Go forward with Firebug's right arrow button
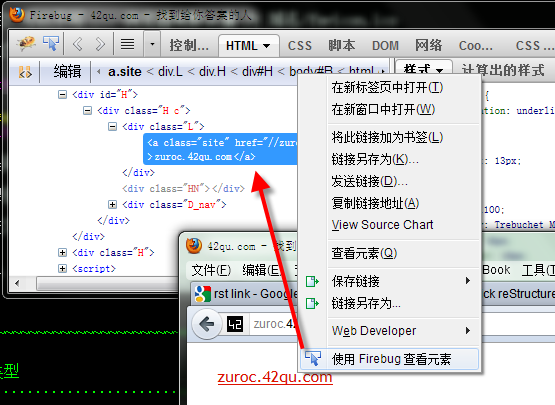The height and width of the screenshot is (405, 555). click(x=100, y=45)
